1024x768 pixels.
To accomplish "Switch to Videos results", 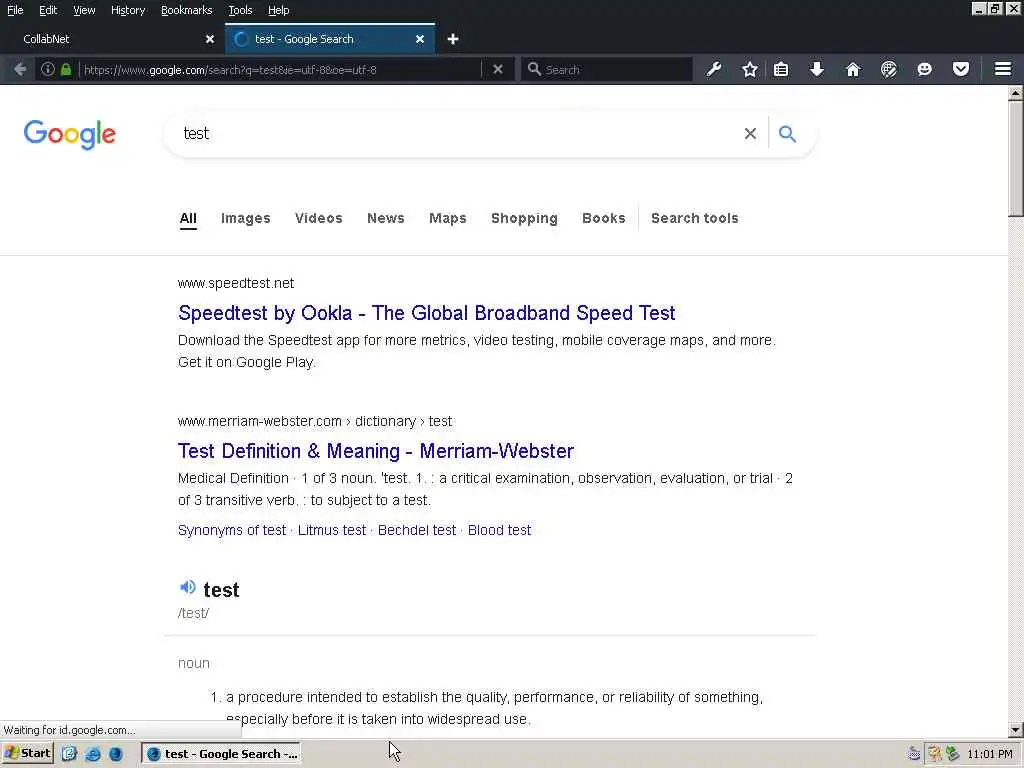I will pyautogui.click(x=319, y=218).
